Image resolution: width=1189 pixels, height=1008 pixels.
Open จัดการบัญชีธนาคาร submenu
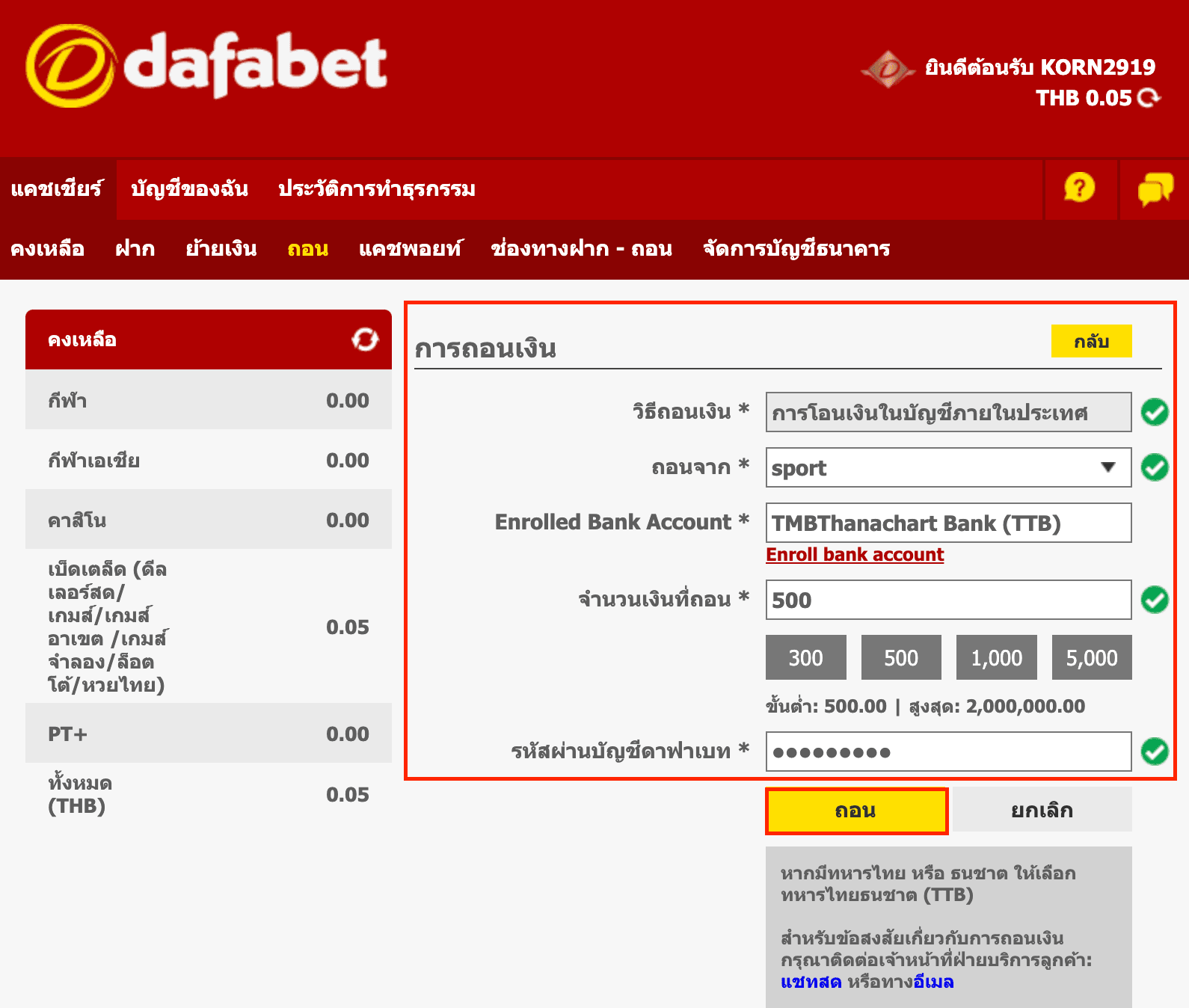[x=796, y=249]
